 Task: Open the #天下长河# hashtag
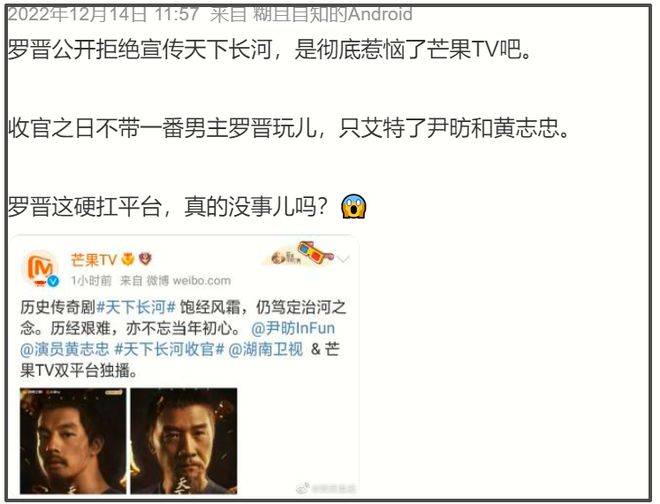(136, 307)
